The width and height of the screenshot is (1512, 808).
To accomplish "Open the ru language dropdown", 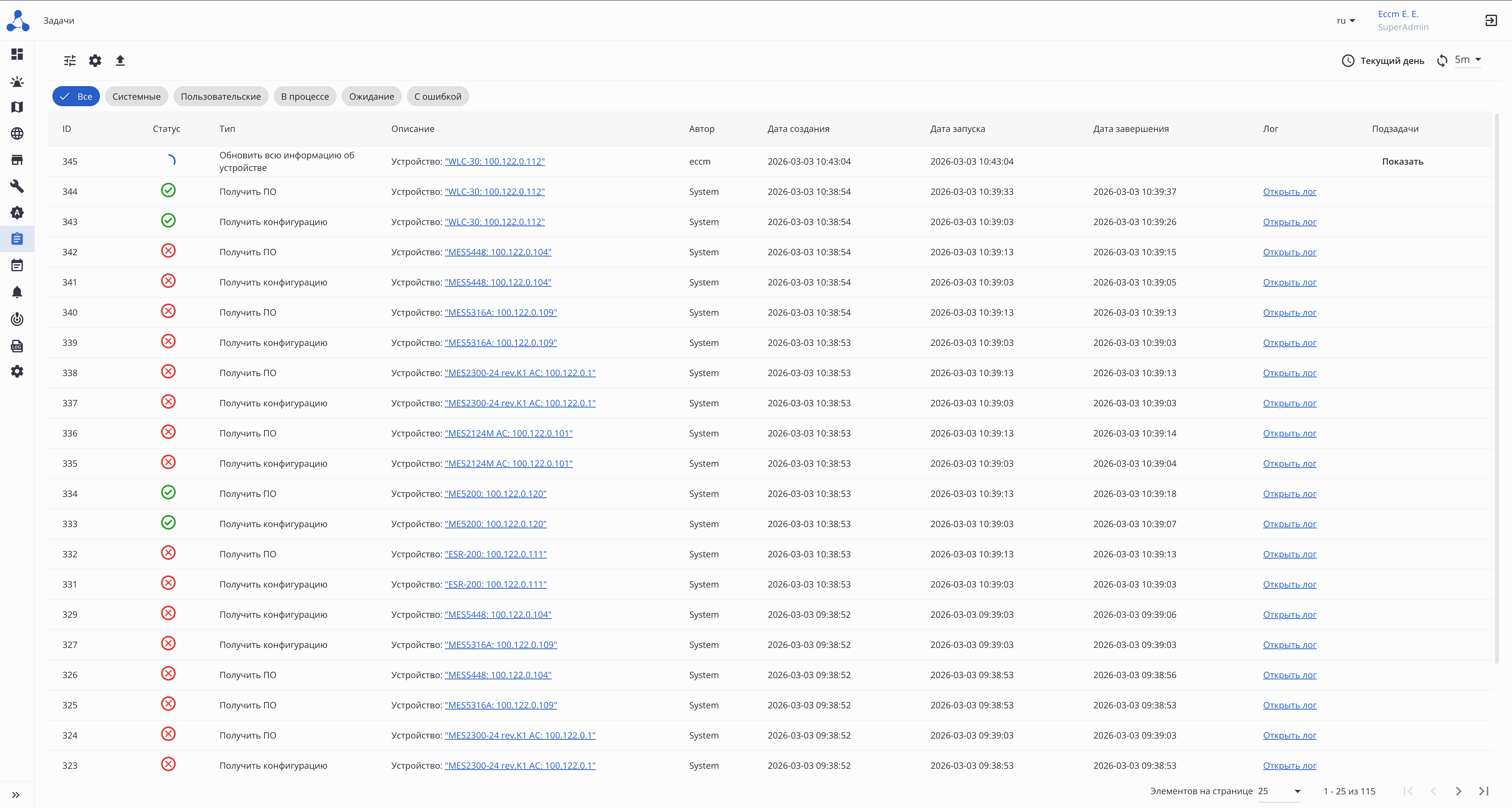I will point(1346,21).
